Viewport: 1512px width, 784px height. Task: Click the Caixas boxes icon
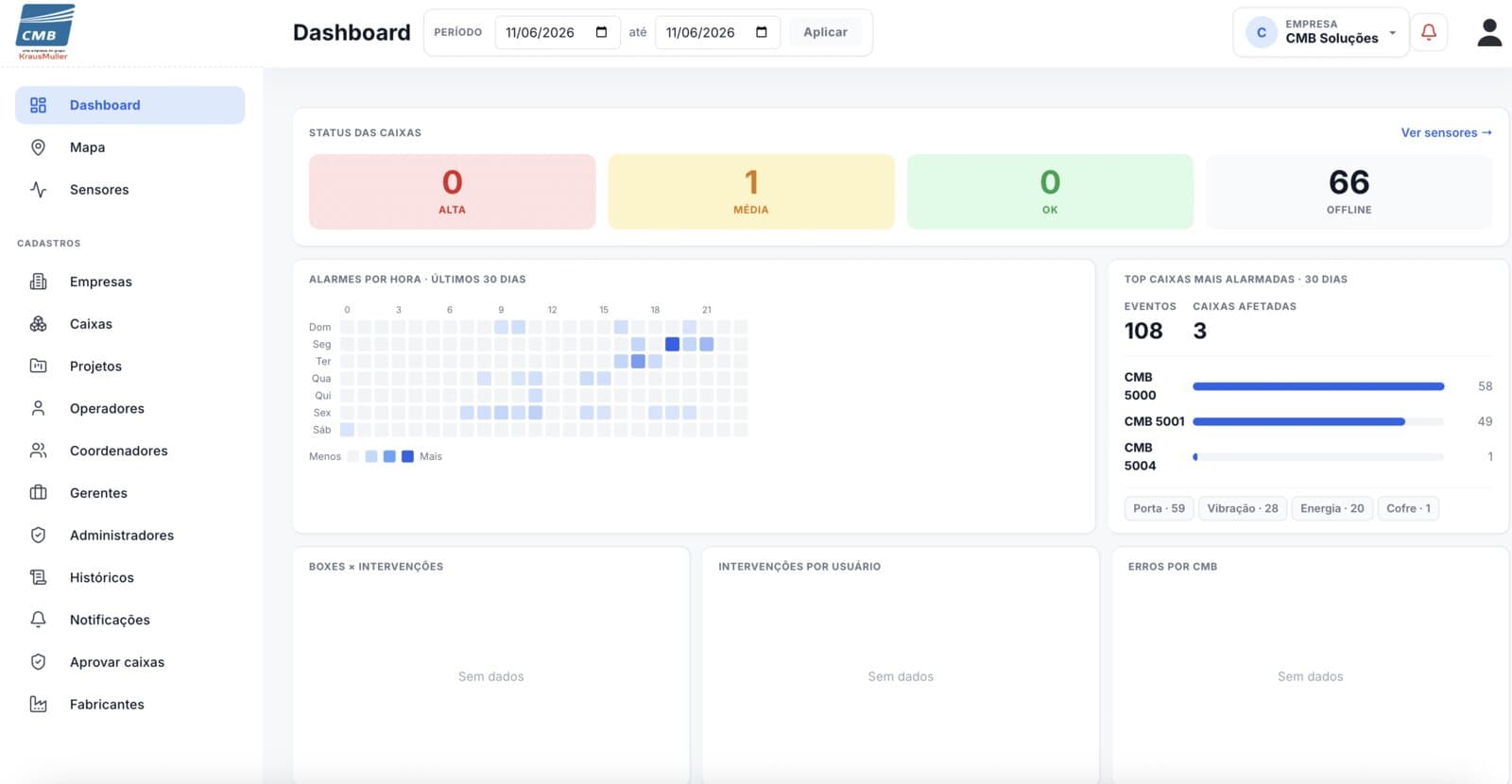(x=38, y=324)
